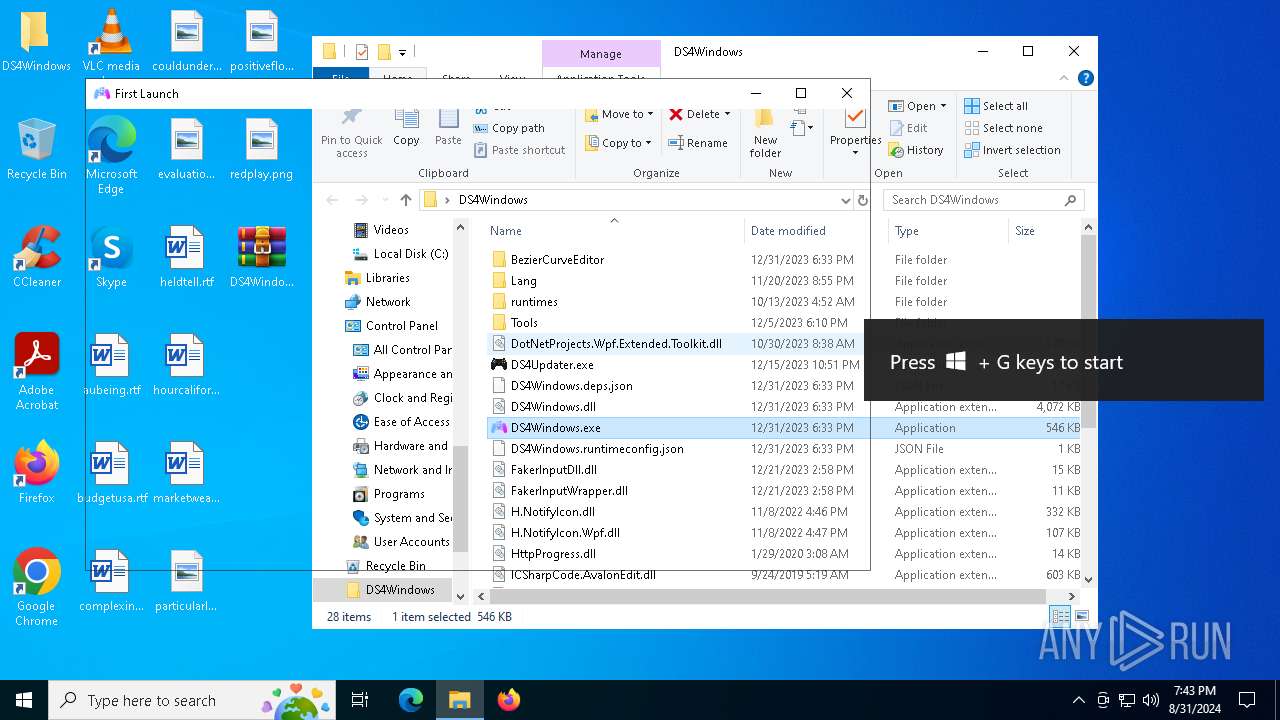Click the Properties checkmark icon in the ribbon
This screenshot has height=720, width=1280.
tap(855, 119)
